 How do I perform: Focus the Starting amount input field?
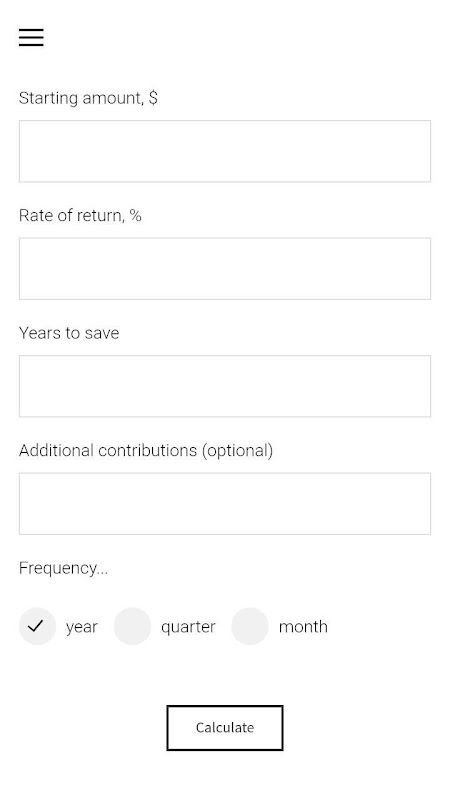coord(225,151)
